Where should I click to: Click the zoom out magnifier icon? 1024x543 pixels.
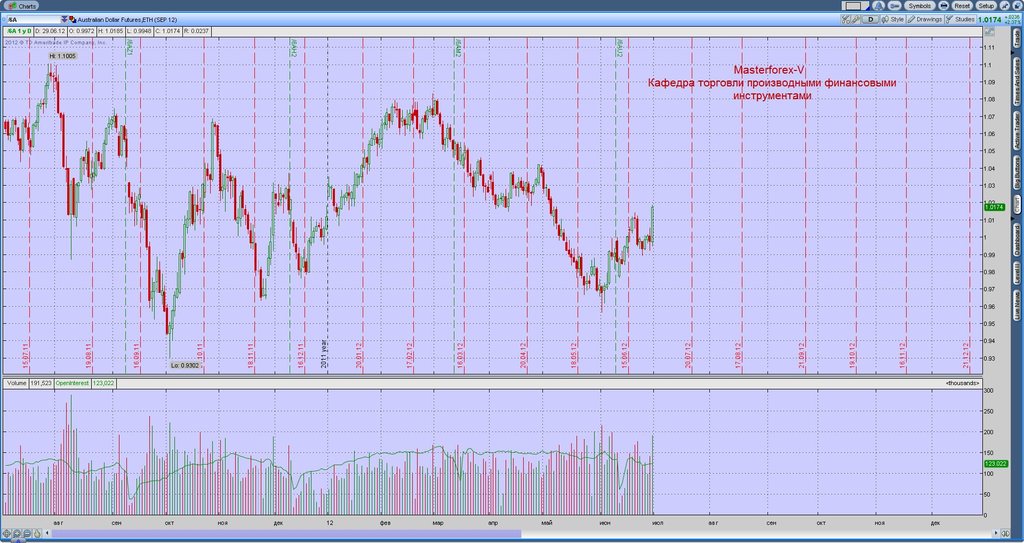[x=27, y=533]
